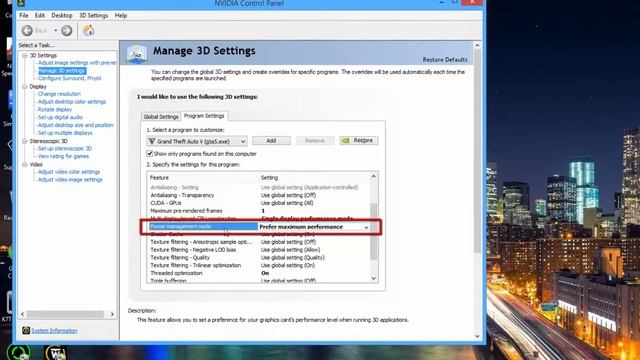Select Texture filtering - Anisotropic sample row
This screenshot has width=640, height=360.
(259, 242)
